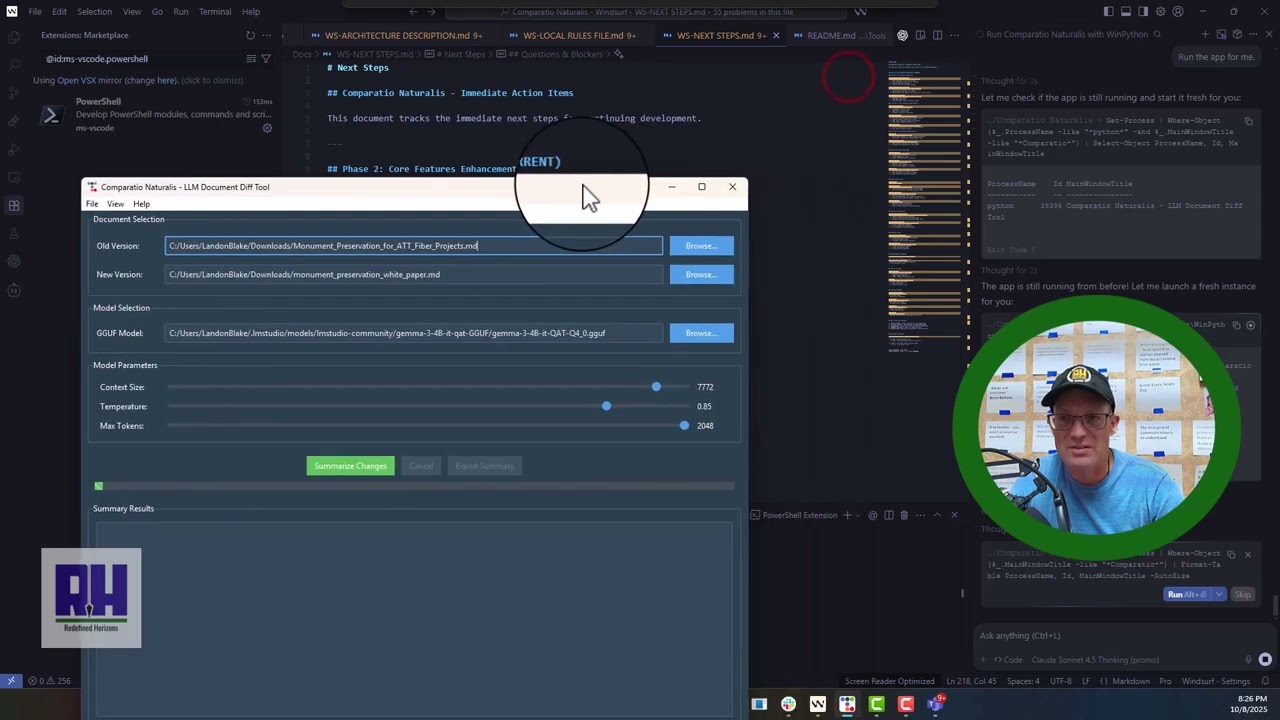Open the Code mode selector

1008,660
